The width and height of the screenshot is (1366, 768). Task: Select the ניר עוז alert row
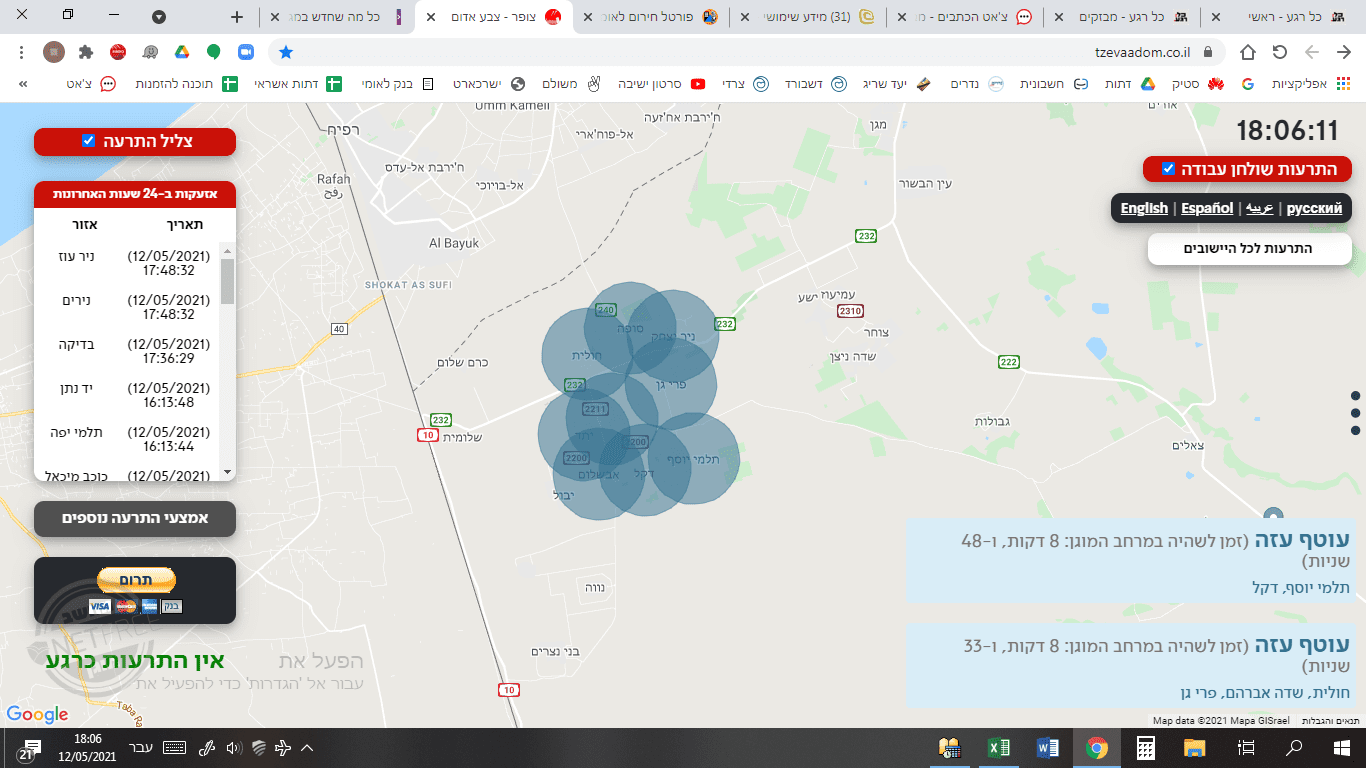[126, 263]
